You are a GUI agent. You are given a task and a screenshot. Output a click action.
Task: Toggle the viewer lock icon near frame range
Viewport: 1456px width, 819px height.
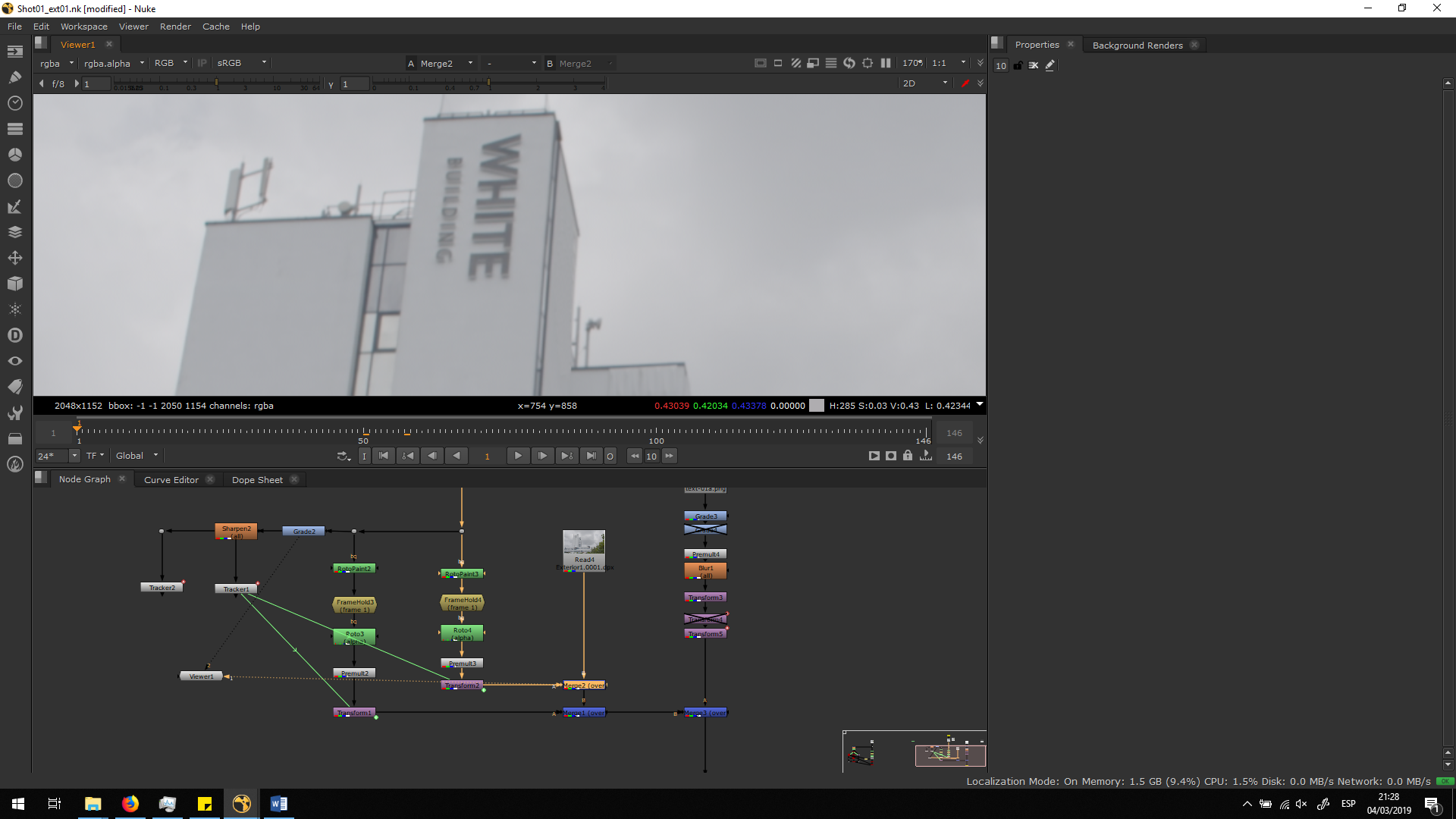pos(907,456)
